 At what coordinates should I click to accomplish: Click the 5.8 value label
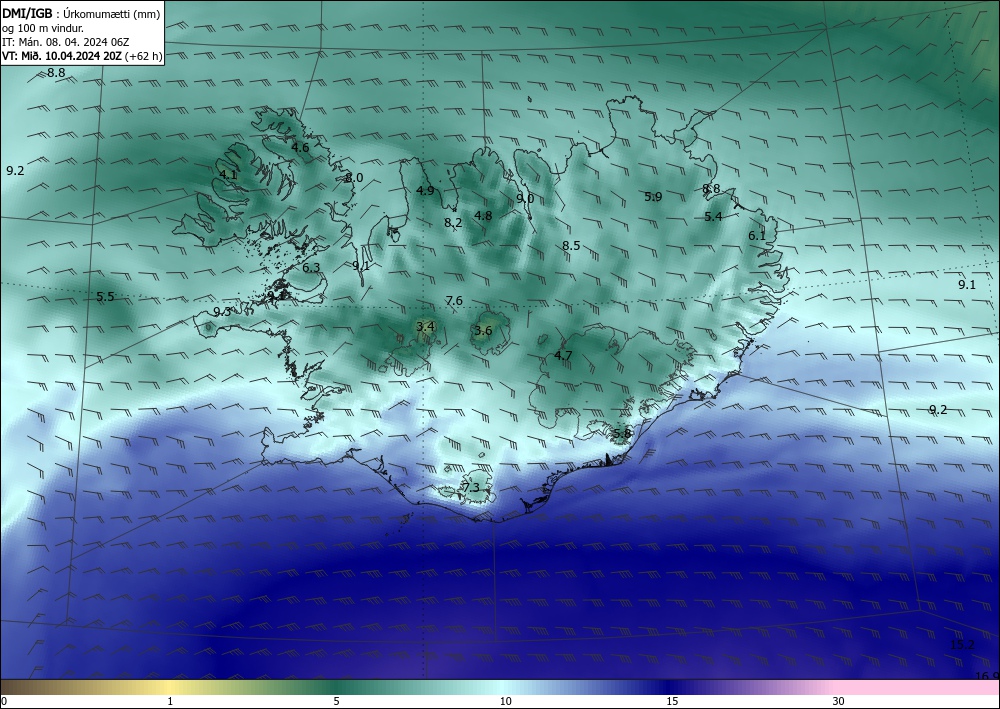click(x=622, y=434)
